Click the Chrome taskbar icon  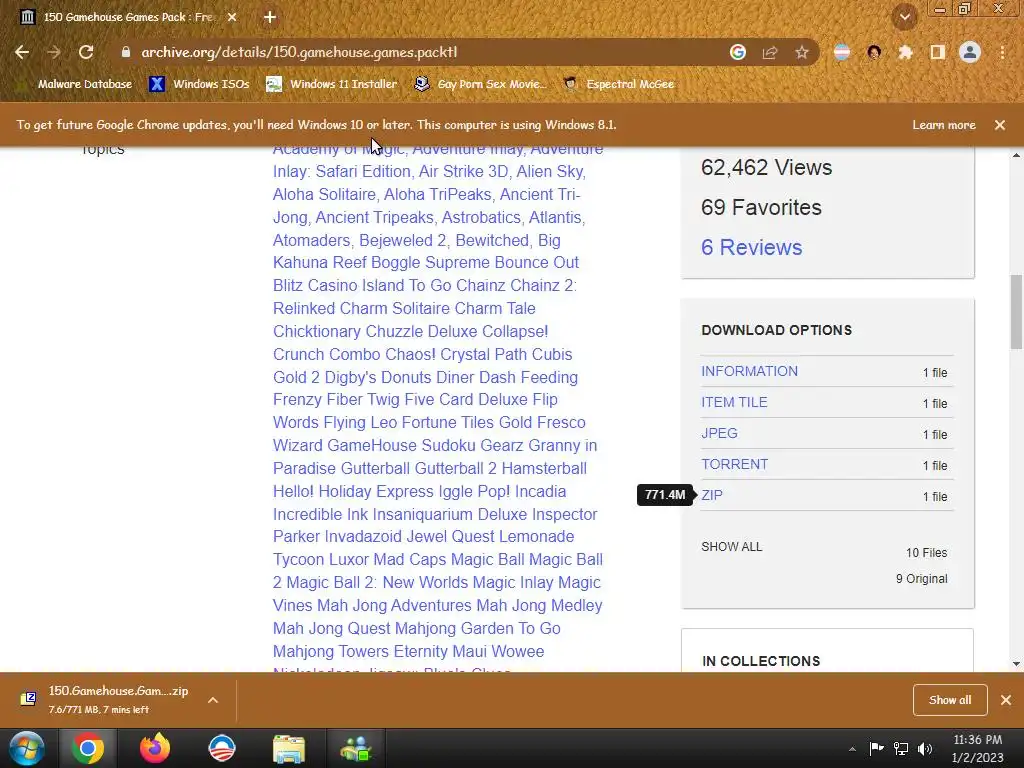[x=88, y=748]
